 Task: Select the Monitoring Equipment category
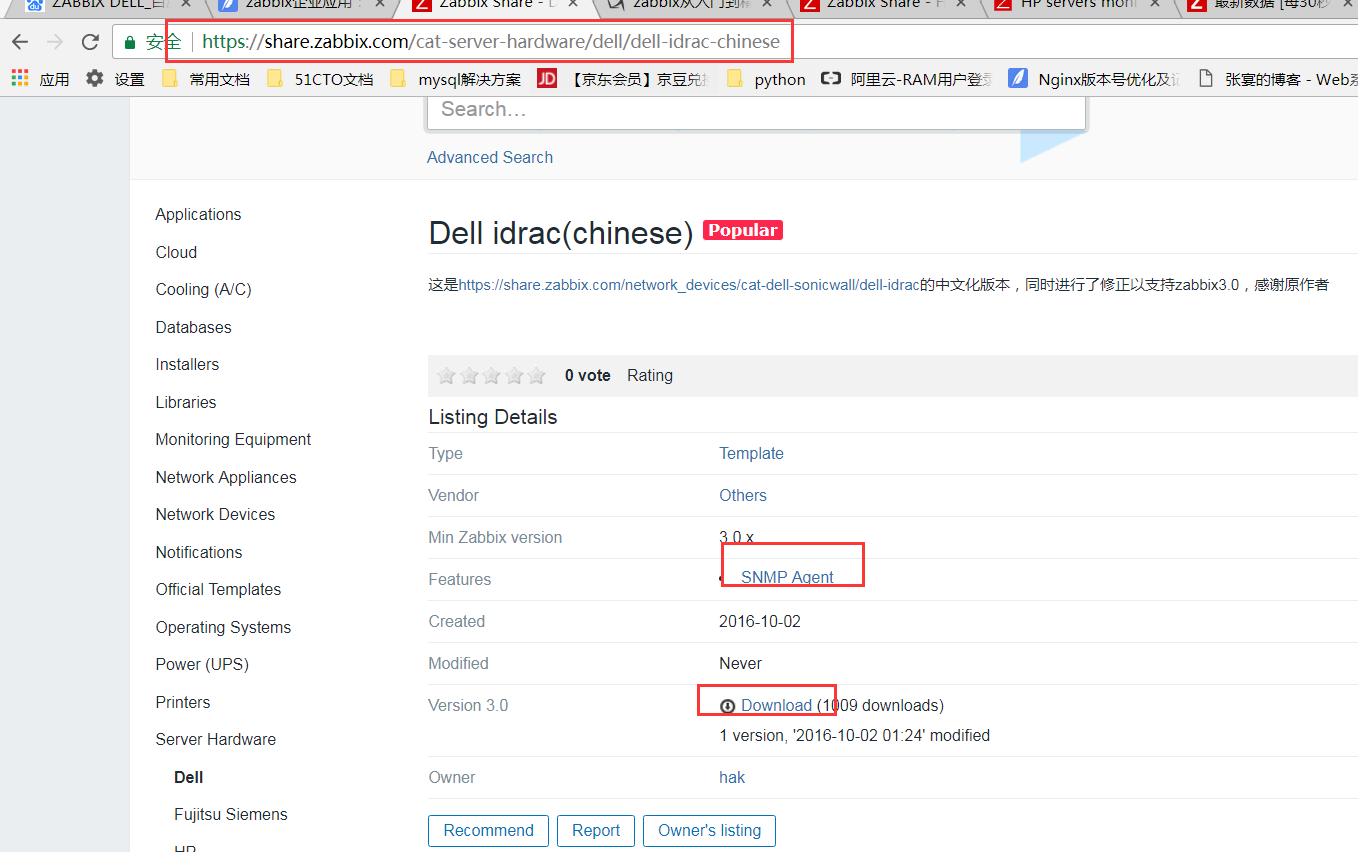pyautogui.click(x=233, y=439)
